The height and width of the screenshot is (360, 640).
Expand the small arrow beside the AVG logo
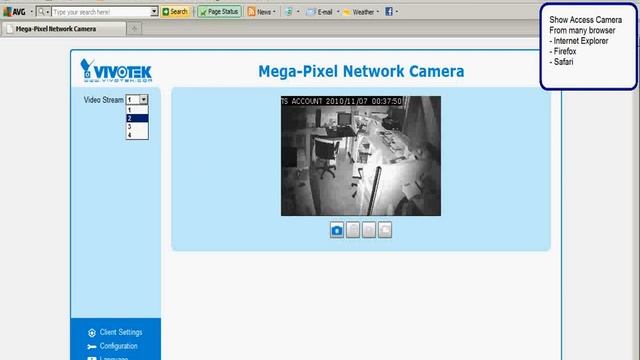[x=31, y=12]
